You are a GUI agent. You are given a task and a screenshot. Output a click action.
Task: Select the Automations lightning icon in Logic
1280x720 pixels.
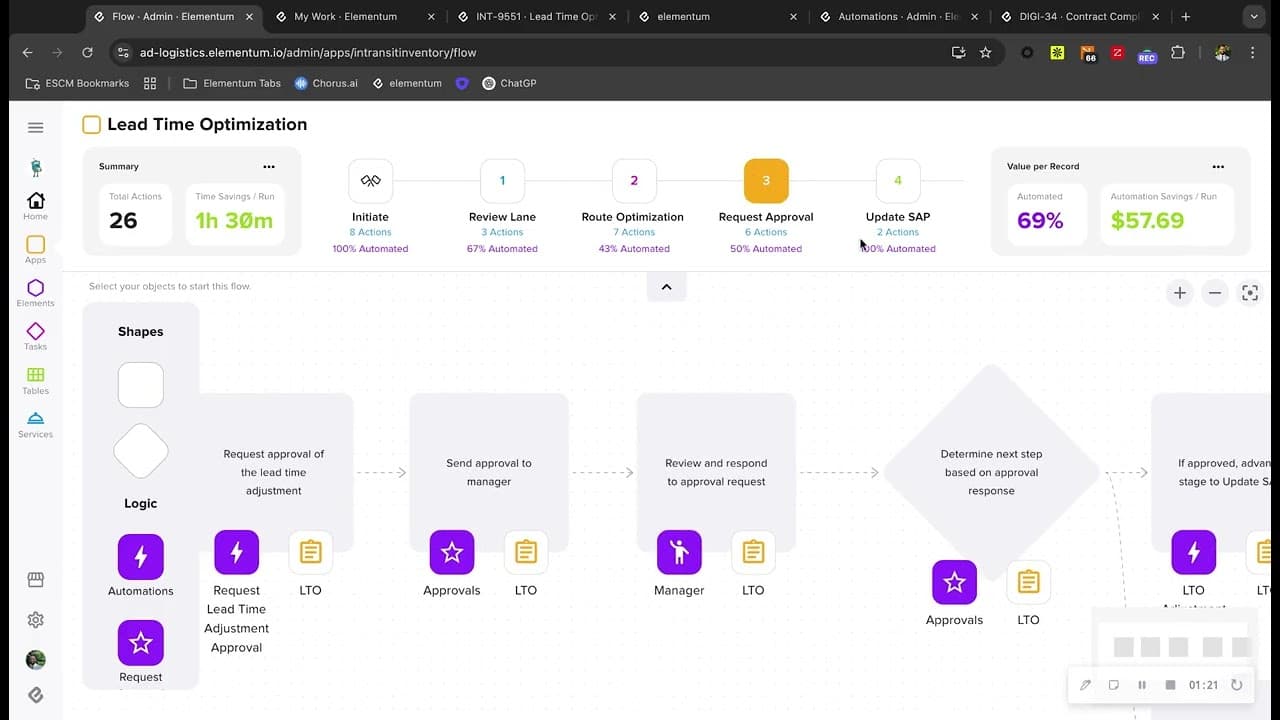tap(140, 557)
